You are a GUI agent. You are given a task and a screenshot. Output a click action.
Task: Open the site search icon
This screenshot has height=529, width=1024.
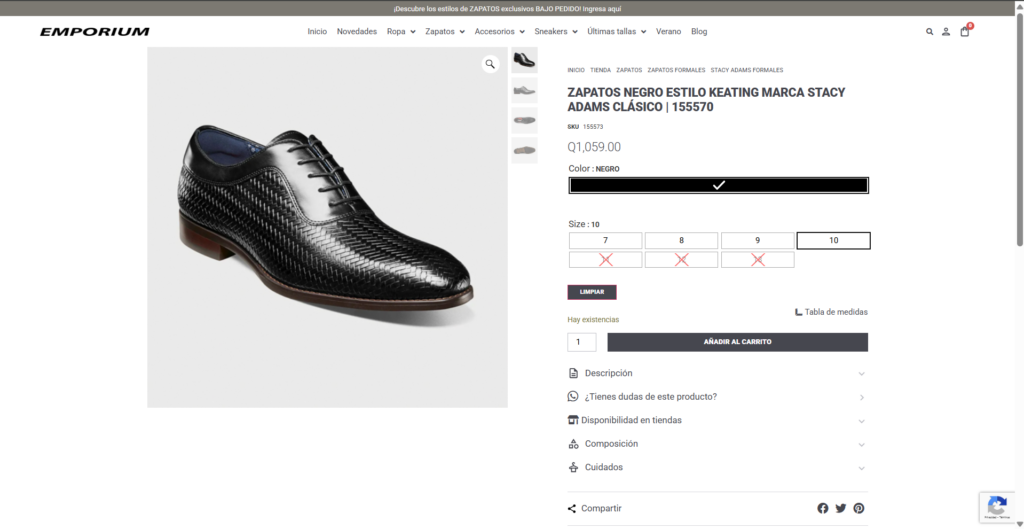pyautogui.click(x=929, y=31)
